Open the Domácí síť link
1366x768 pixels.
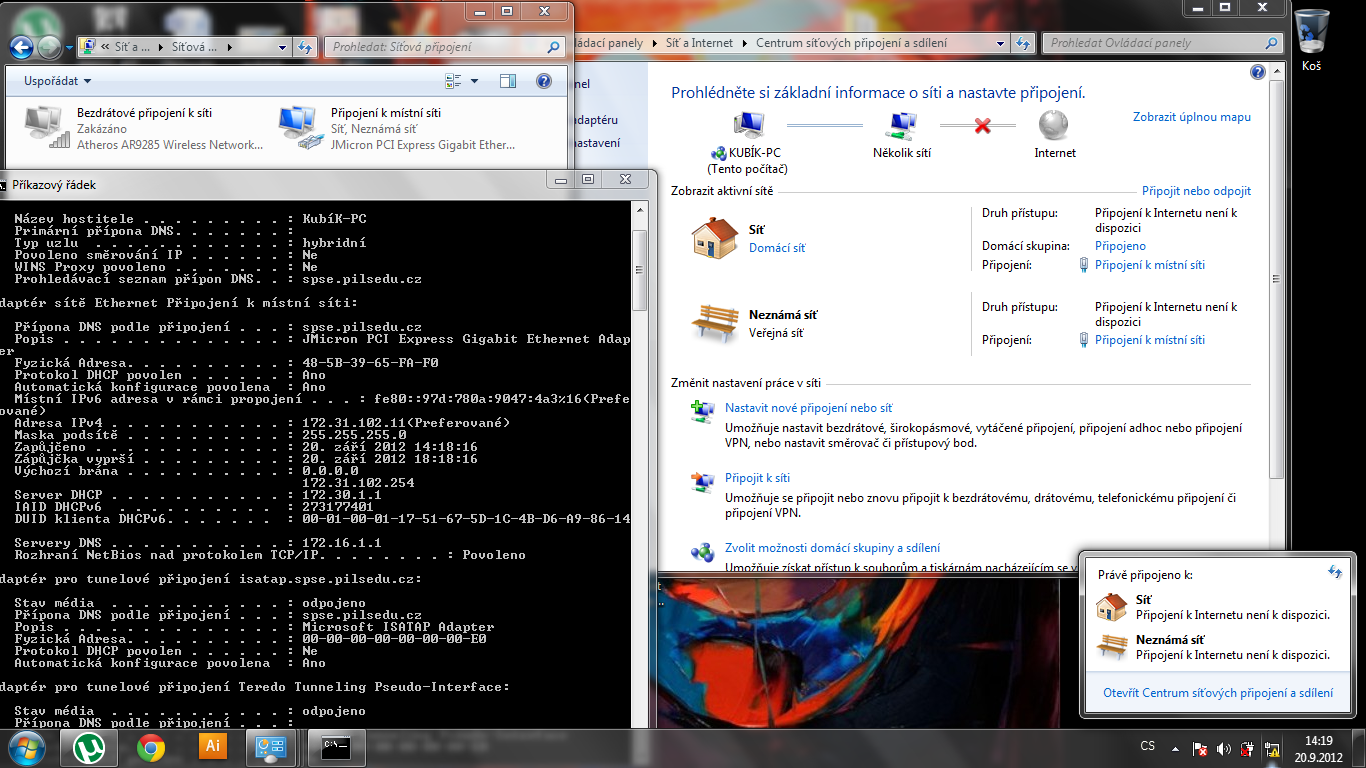click(777, 248)
